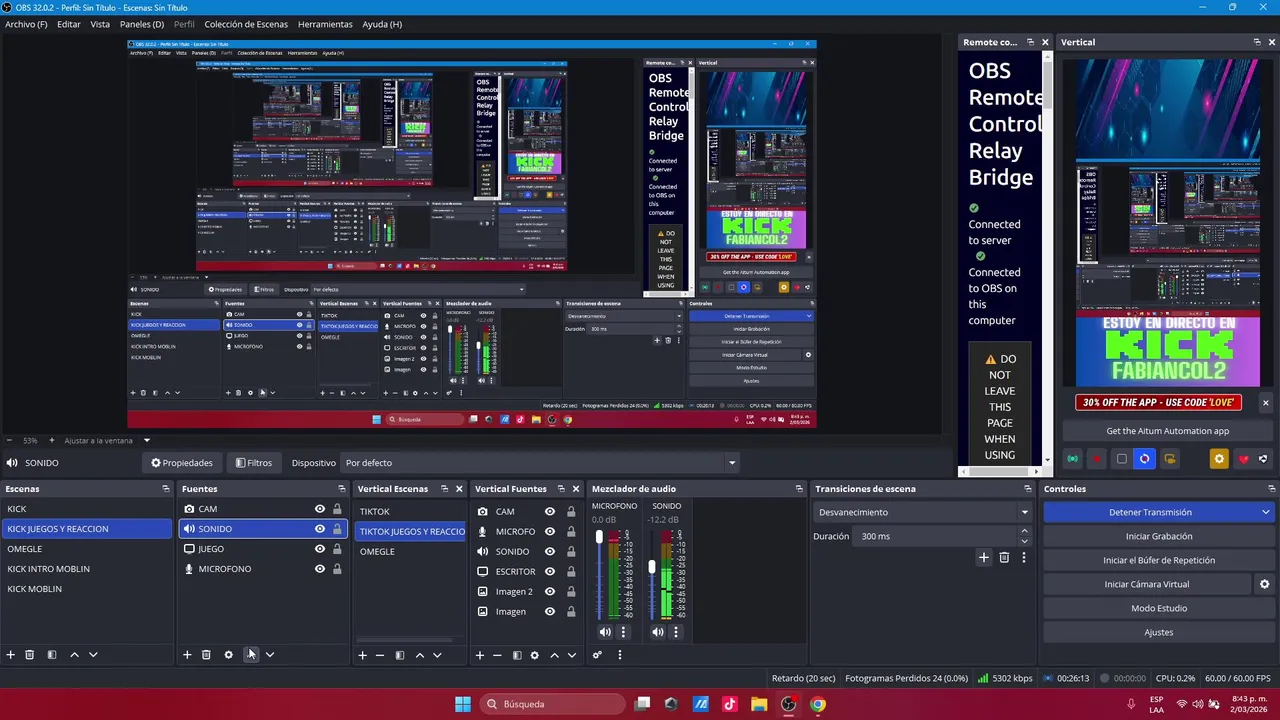Open MICROFONO channel options menu

click(x=623, y=632)
